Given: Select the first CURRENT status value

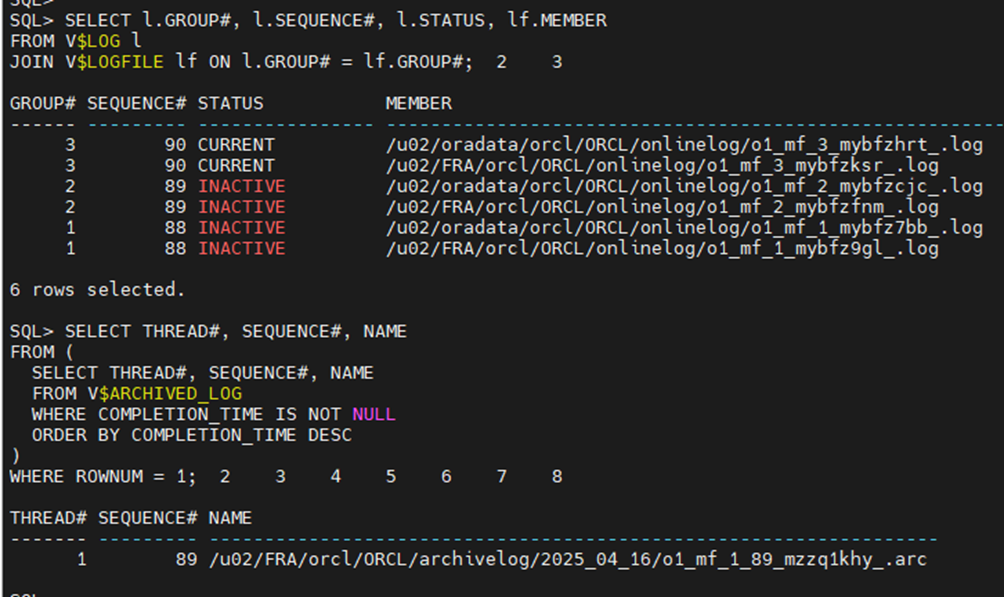Looking at the screenshot, I should point(236,145).
